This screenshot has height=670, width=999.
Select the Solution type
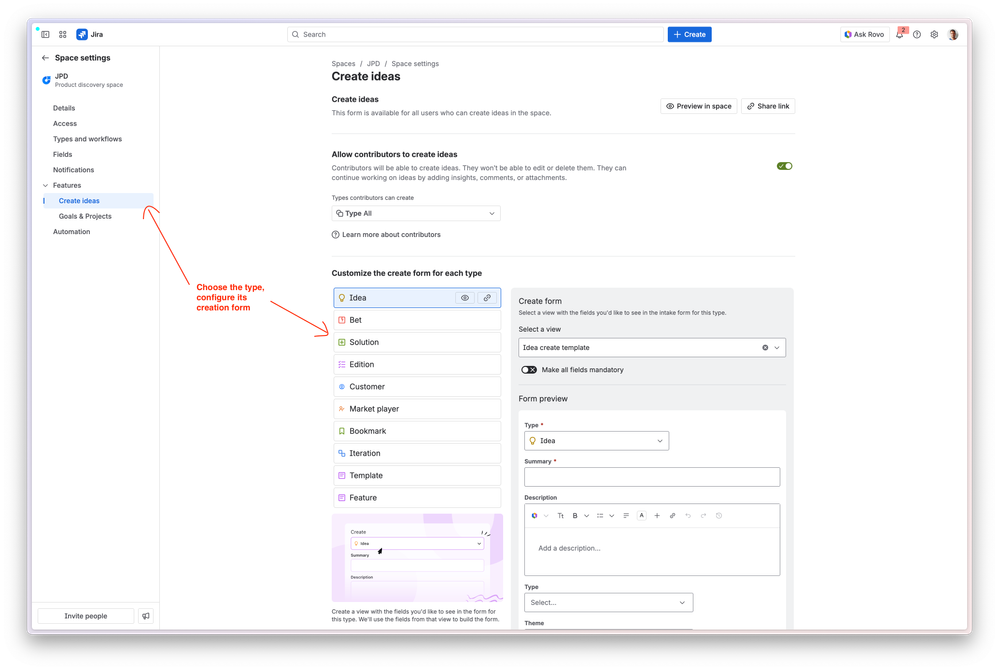click(417, 343)
